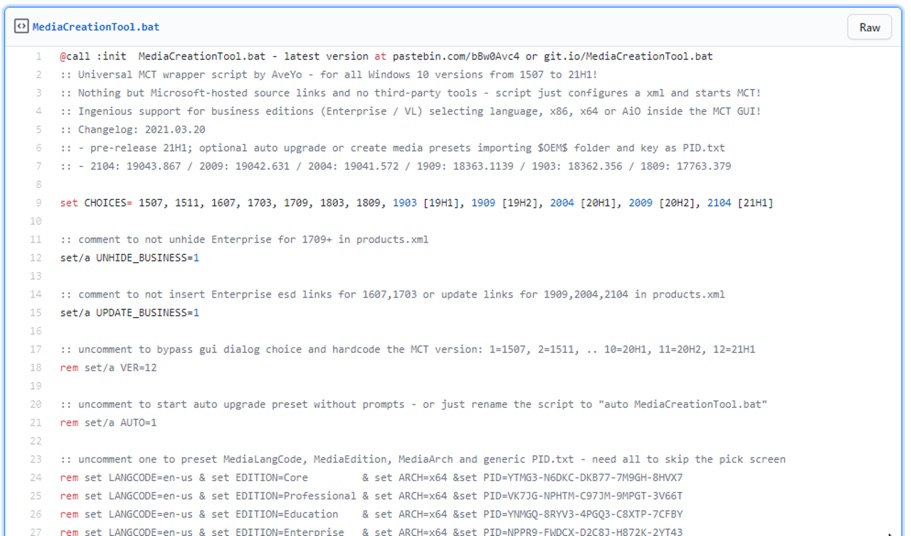Image resolution: width=911 pixels, height=536 pixels.
Task: Click line number 12 for UNHIDE_BUSINESS
Action: tap(36, 258)
